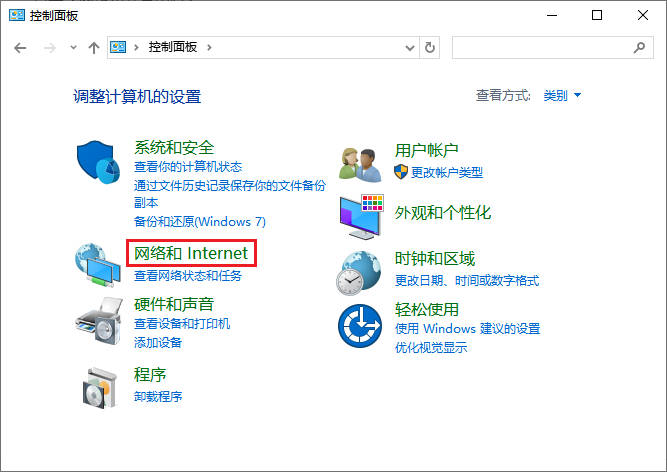Expand the address bar history dropdown
Image resolution: width=667 pixels, height=472 pixels.
(410, 48)
